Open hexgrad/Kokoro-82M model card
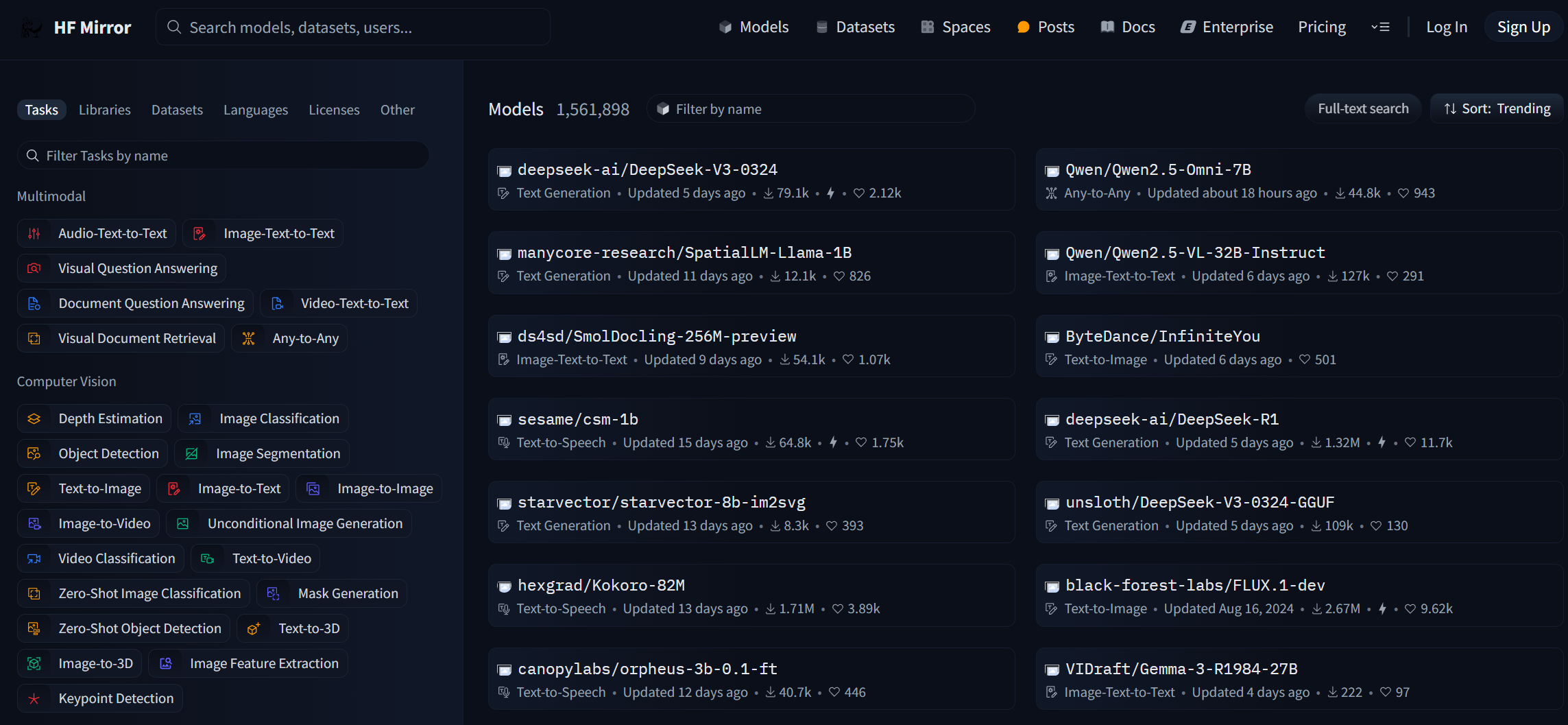This screenshot has width=1568, height=725. [x=751, y=595]
